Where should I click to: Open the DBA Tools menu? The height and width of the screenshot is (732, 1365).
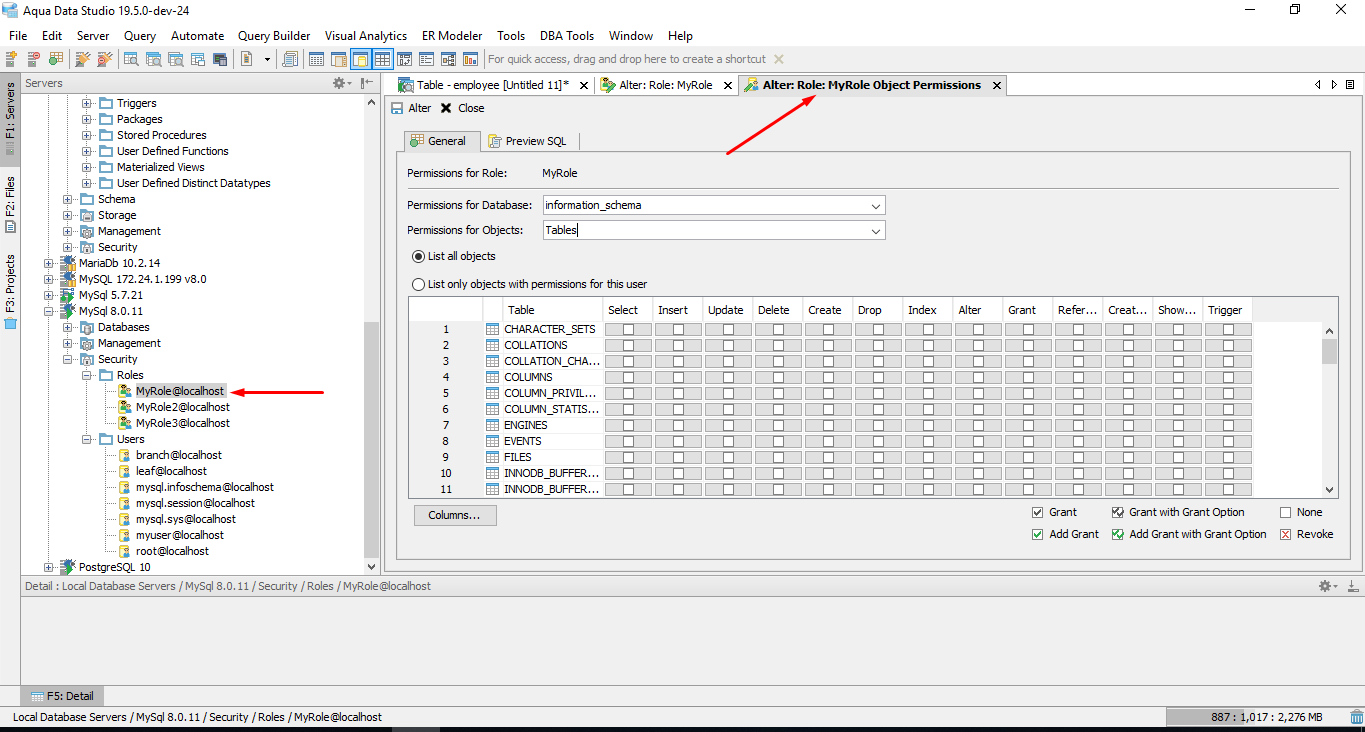567,36
